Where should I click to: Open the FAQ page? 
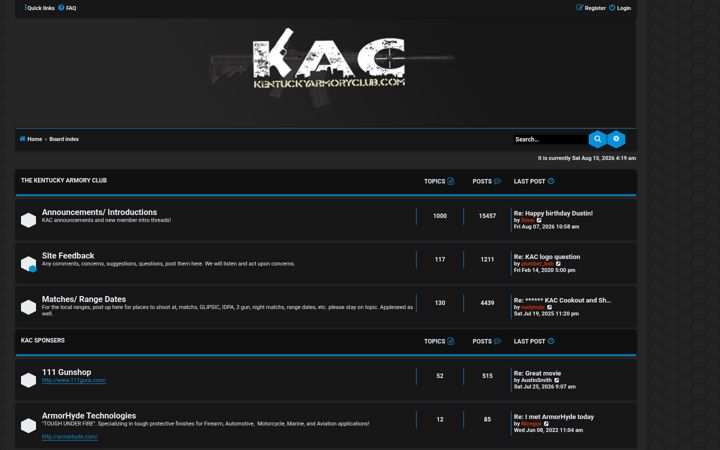68,8
